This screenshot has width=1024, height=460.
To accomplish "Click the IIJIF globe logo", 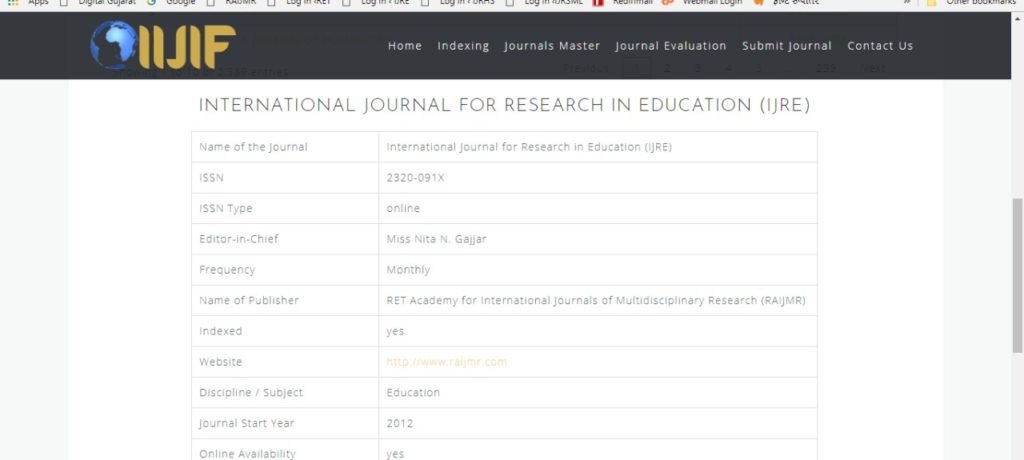I will click(163, 45).
